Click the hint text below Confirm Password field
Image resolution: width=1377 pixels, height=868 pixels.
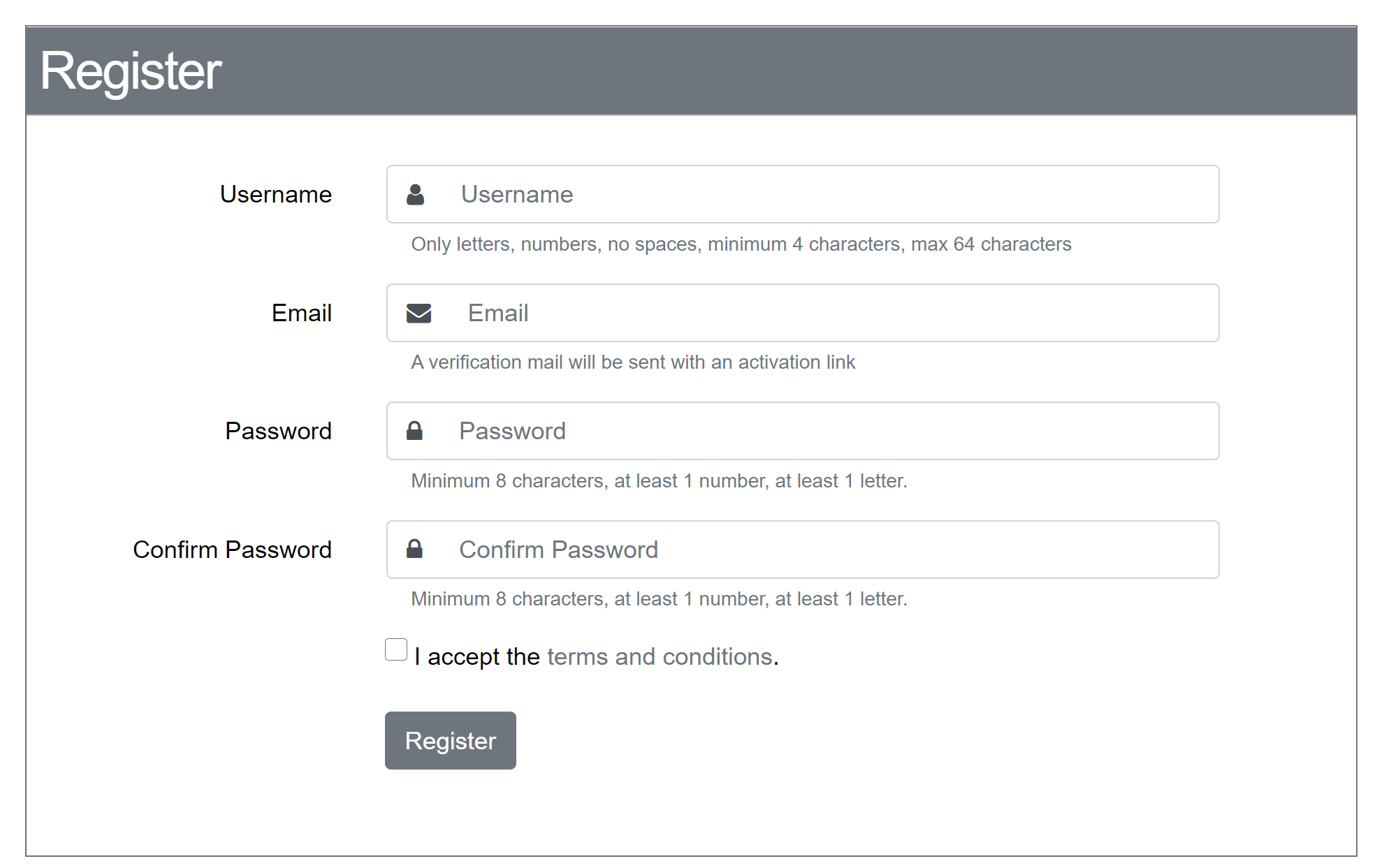[x=658, y=599]
